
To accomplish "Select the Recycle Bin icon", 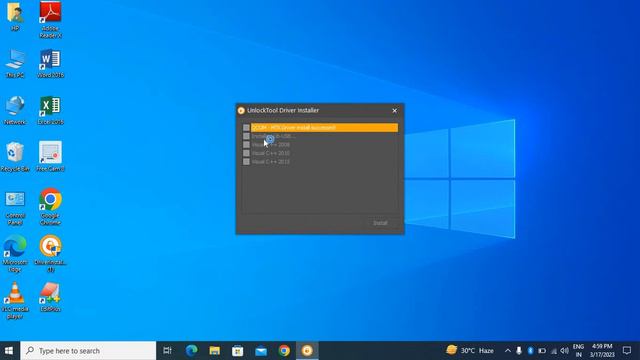I will pos(15,157).
